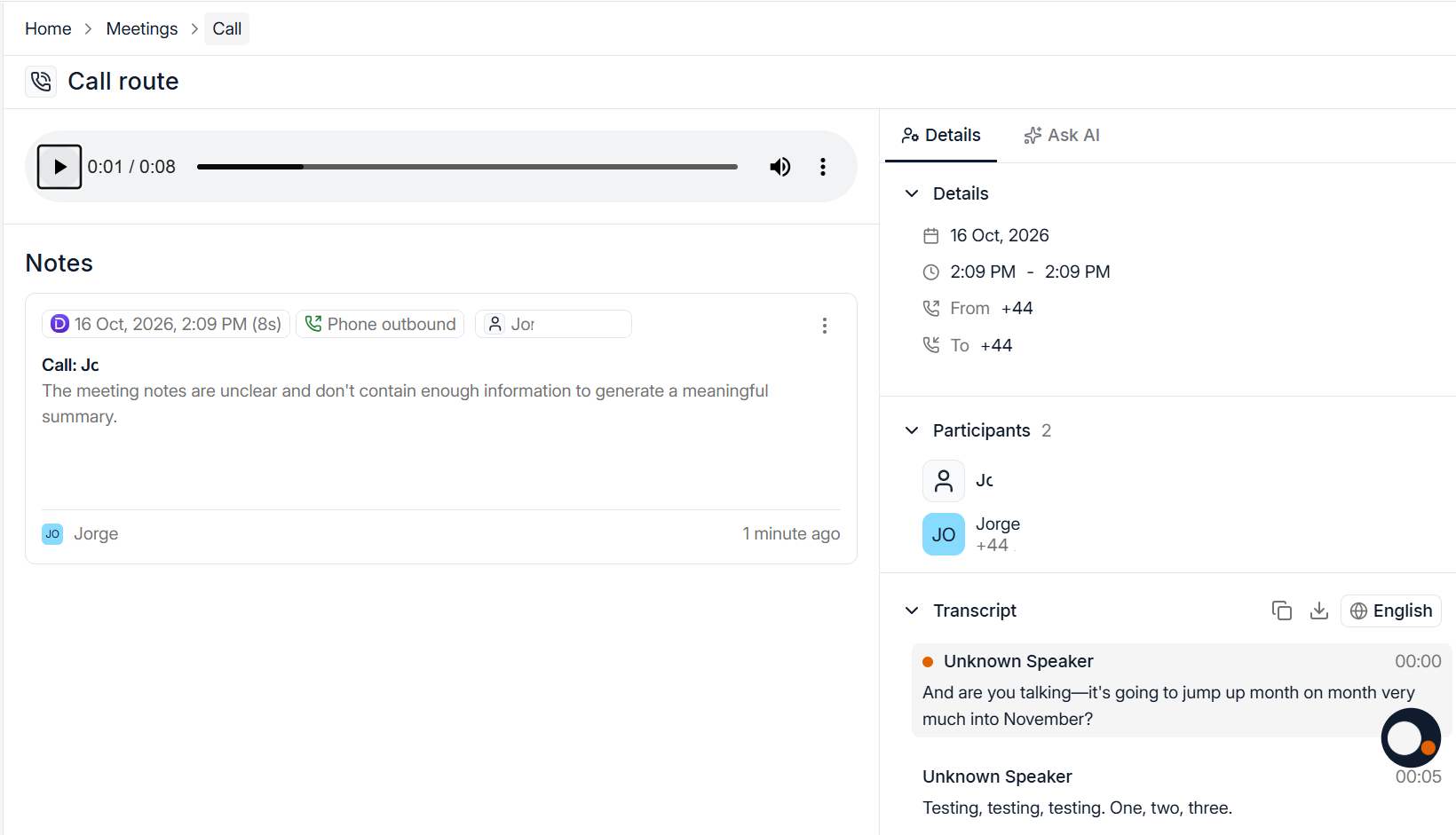Screen dimensions: 1456x835
Task: Seek within the audio progress bar
Action: click(x=467, y=167)
